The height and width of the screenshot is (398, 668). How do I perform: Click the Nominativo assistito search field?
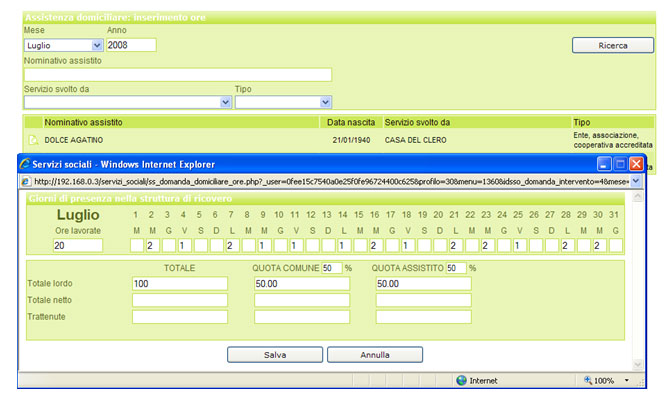click(178, 75)
